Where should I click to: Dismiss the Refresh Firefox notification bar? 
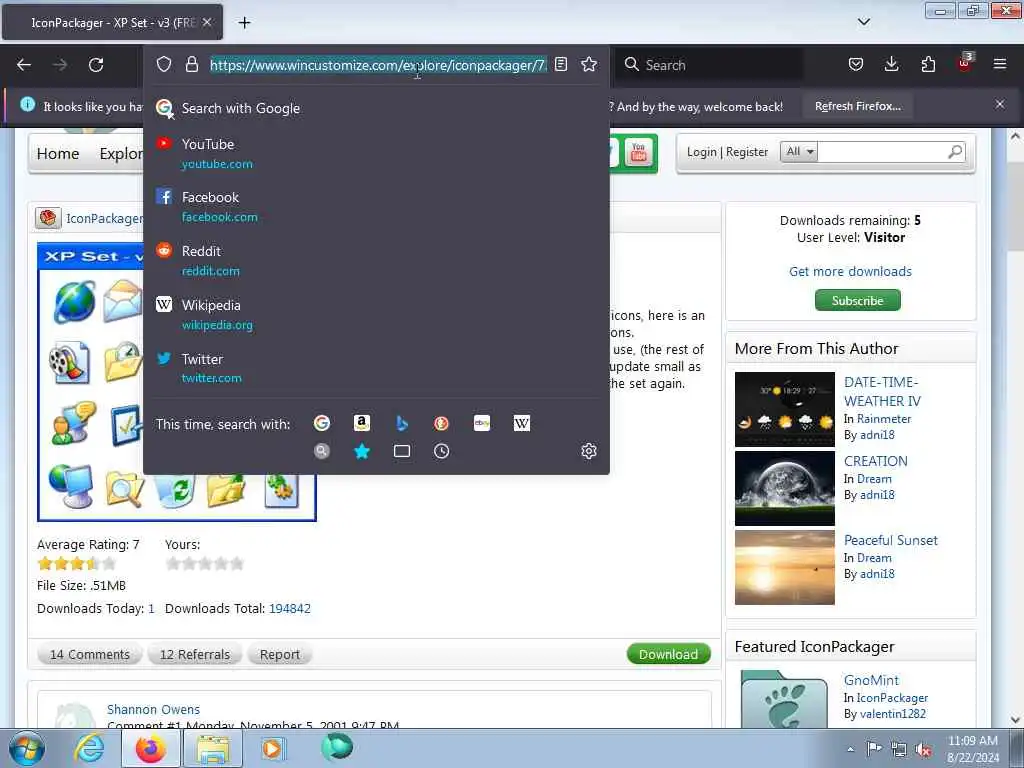999,104
